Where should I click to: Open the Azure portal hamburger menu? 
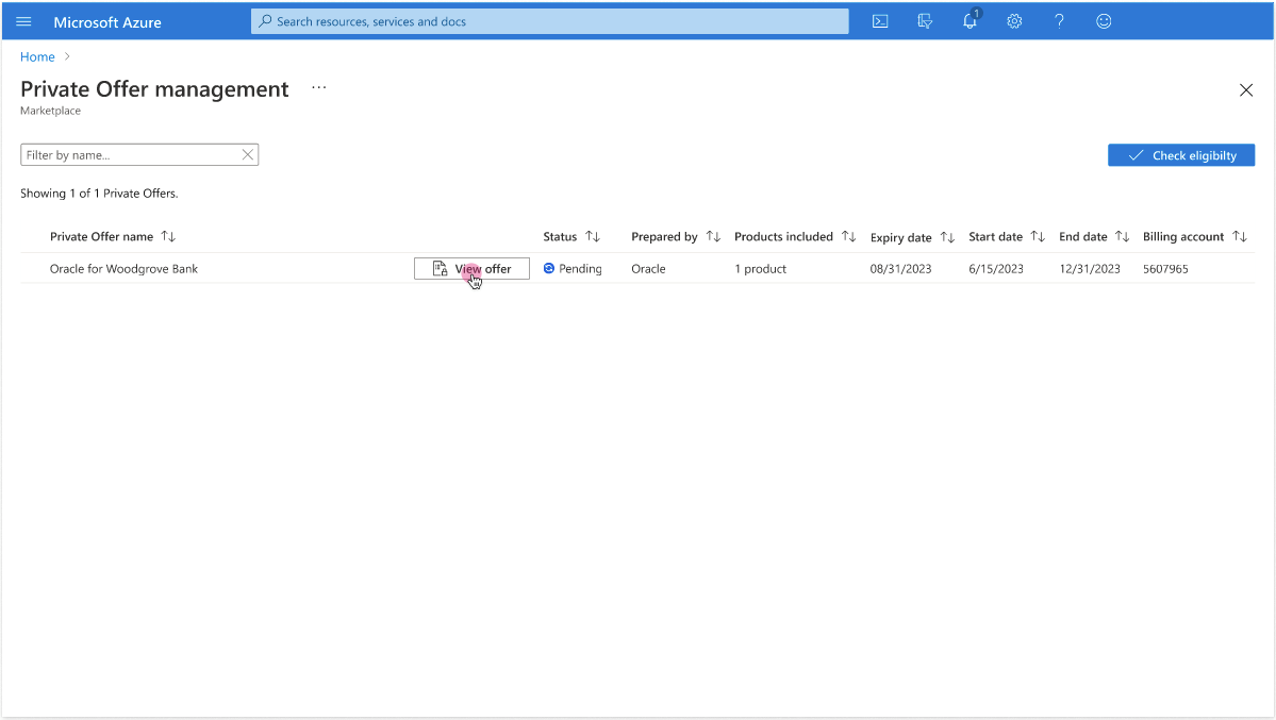point(23,21)
